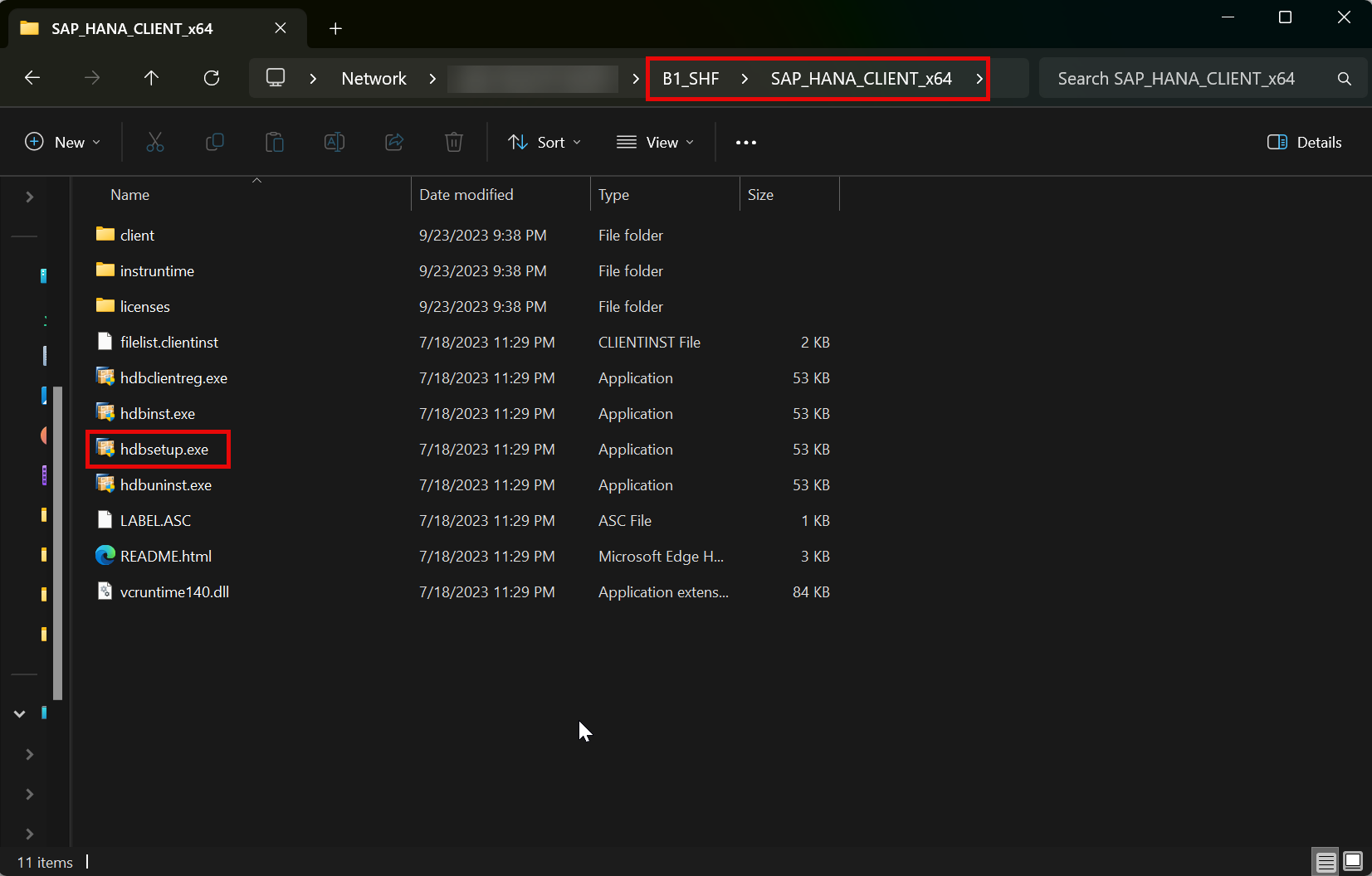Select the client folder icon
Screen dimensions: 1372x876
click(x=105, y=235)
